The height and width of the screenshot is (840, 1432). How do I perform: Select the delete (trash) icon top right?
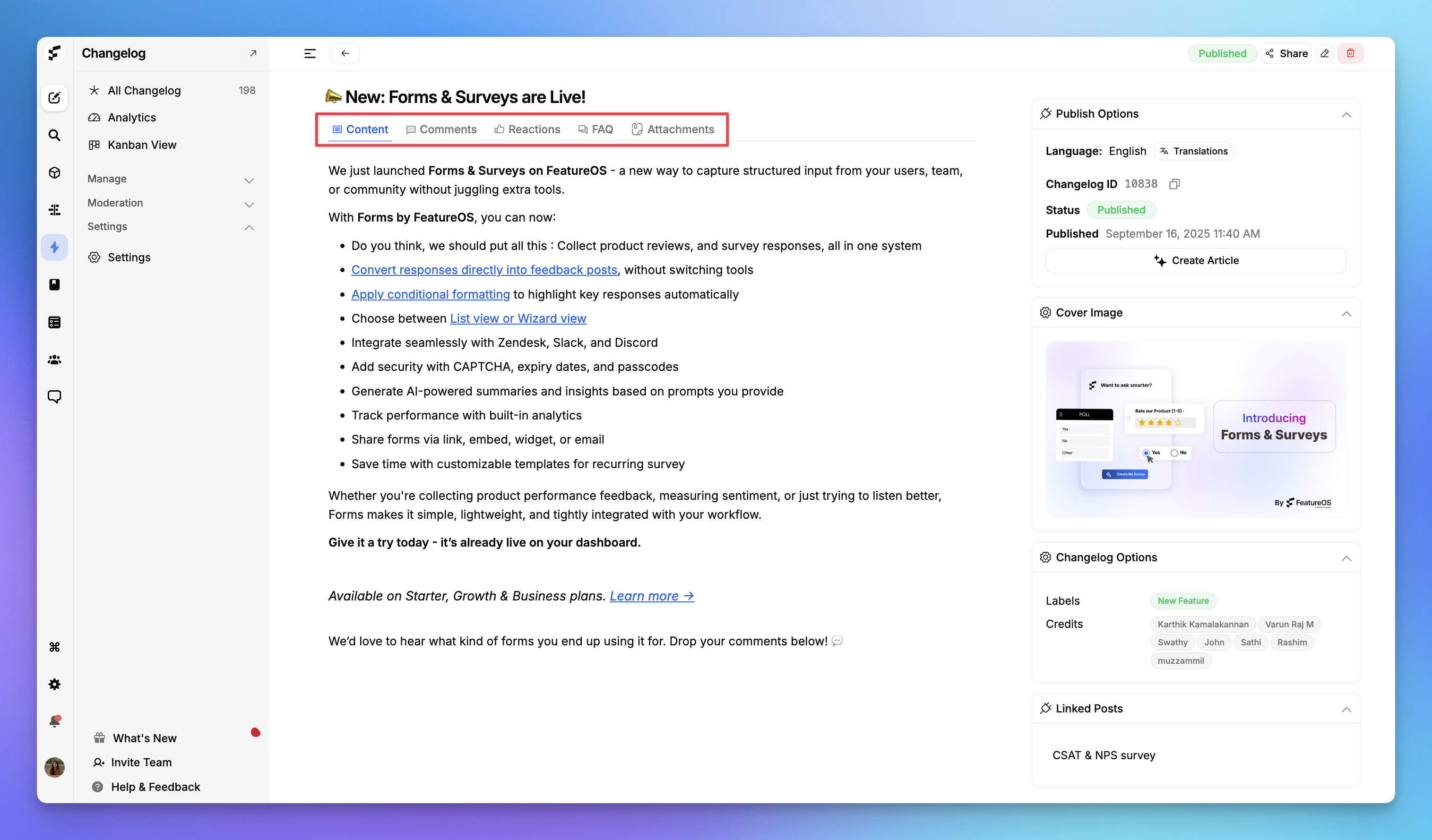1351,53
